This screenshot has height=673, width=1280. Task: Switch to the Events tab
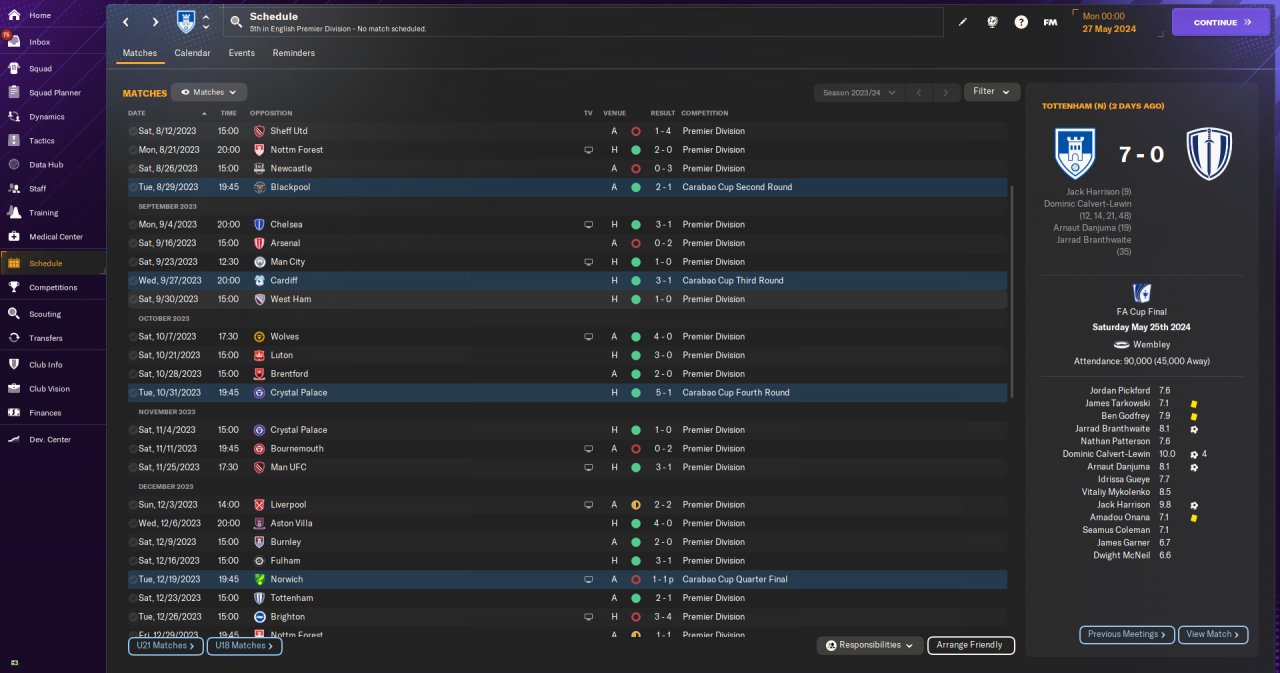click(241, 53)
